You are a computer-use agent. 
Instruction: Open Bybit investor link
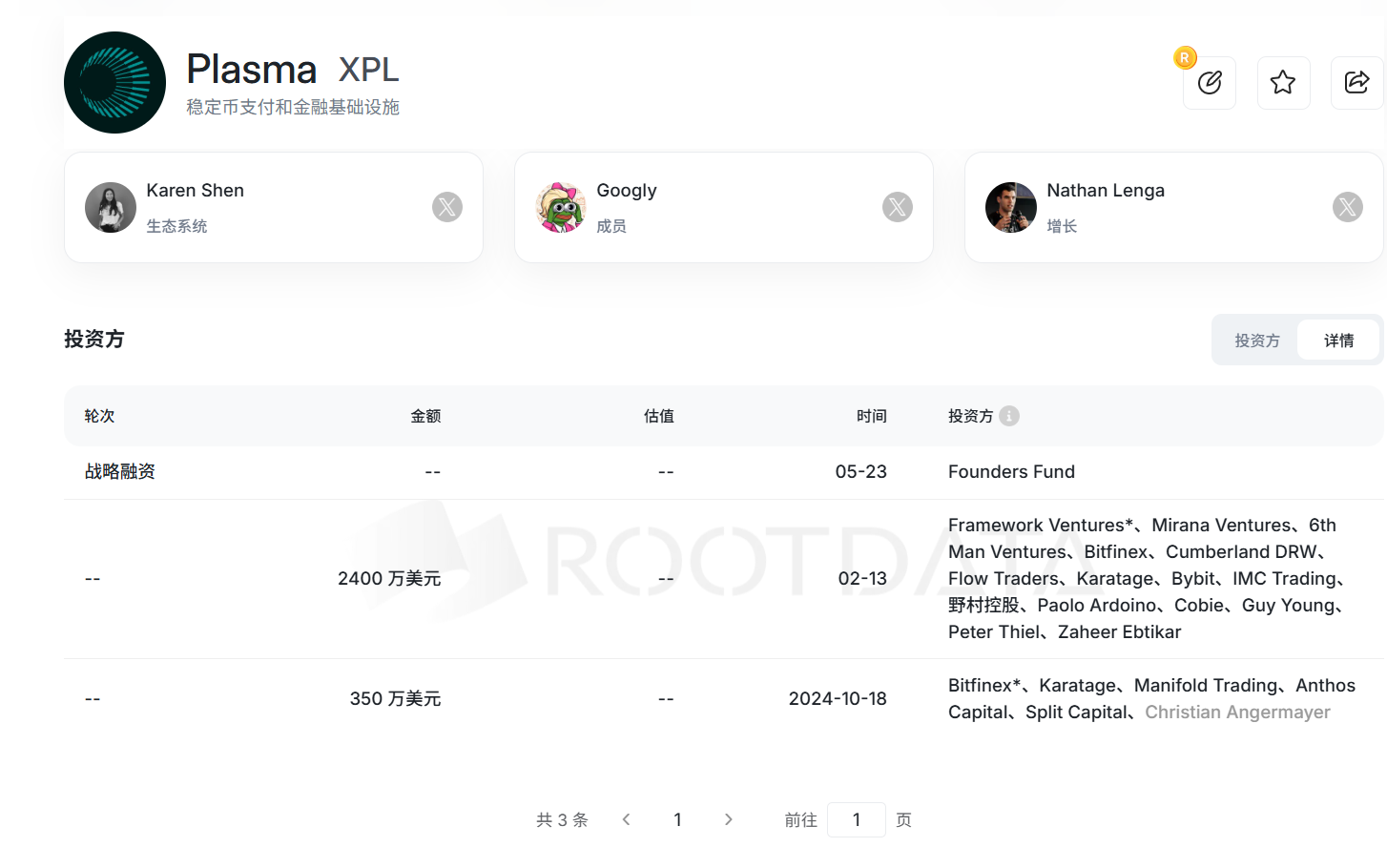pos(1193,578)
